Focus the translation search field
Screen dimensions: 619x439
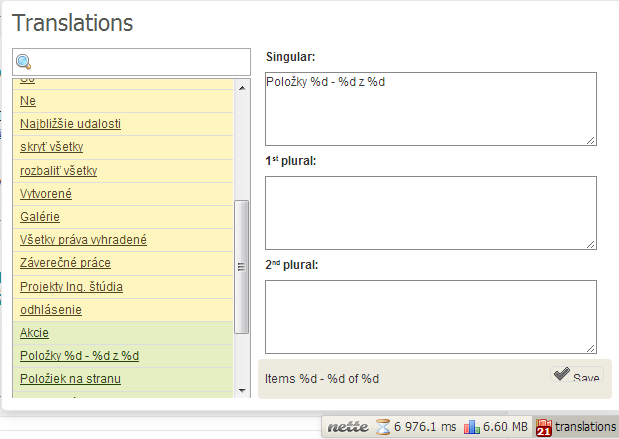click(131, 62)
